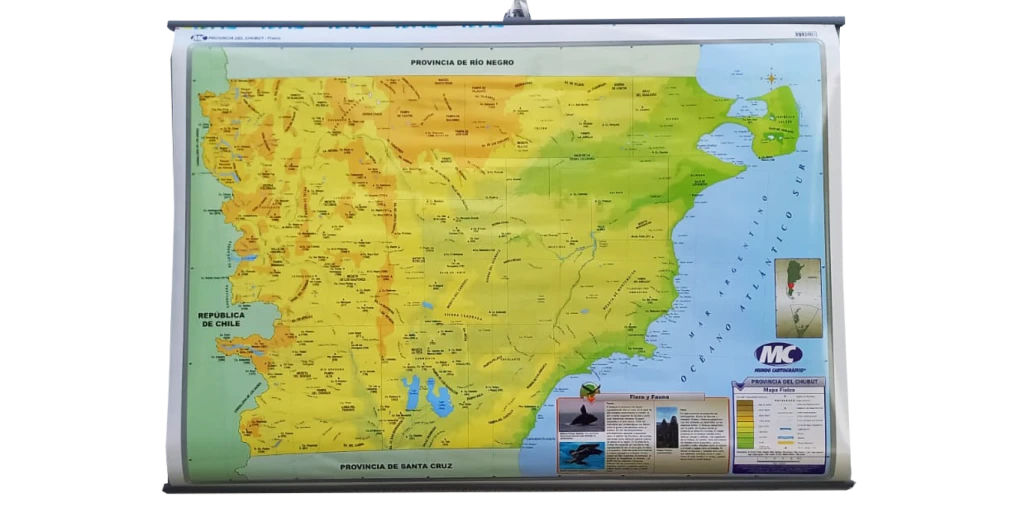1024x508 pixels.
Task: Click the compass rose star symbol
Action: [x=772, y=78]
